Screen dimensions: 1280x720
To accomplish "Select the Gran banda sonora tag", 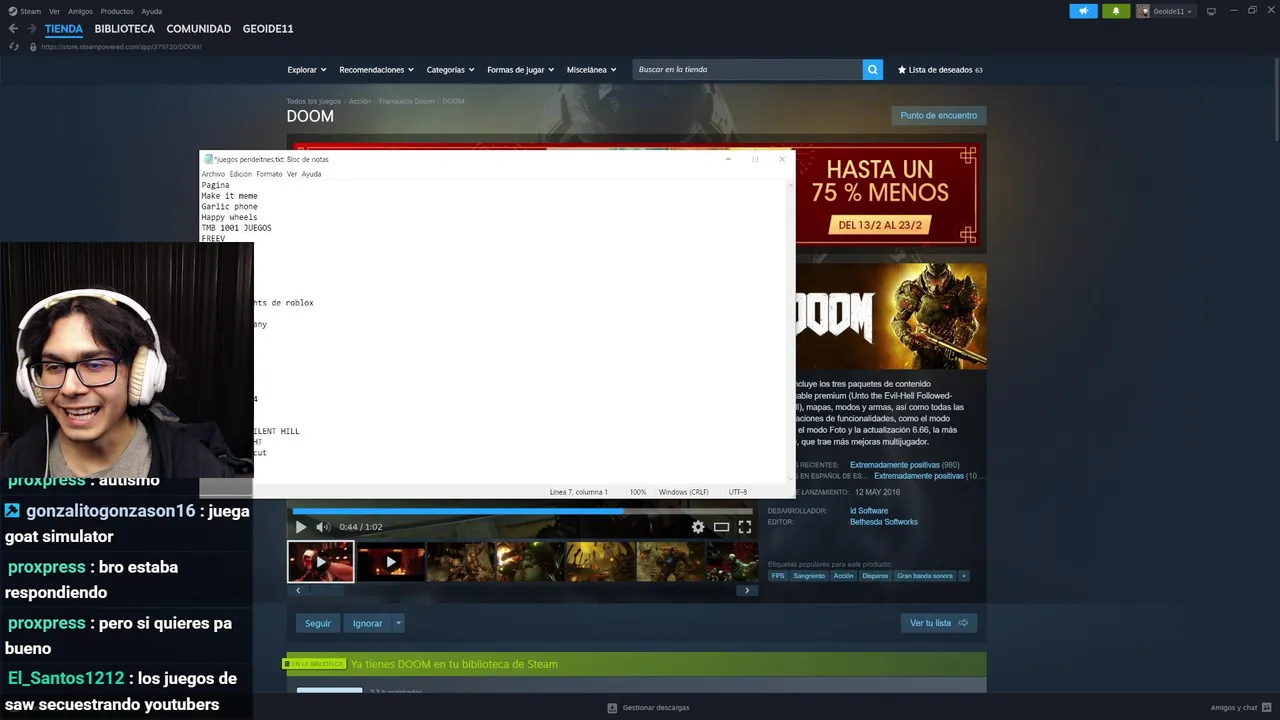I will coord(925,576).
